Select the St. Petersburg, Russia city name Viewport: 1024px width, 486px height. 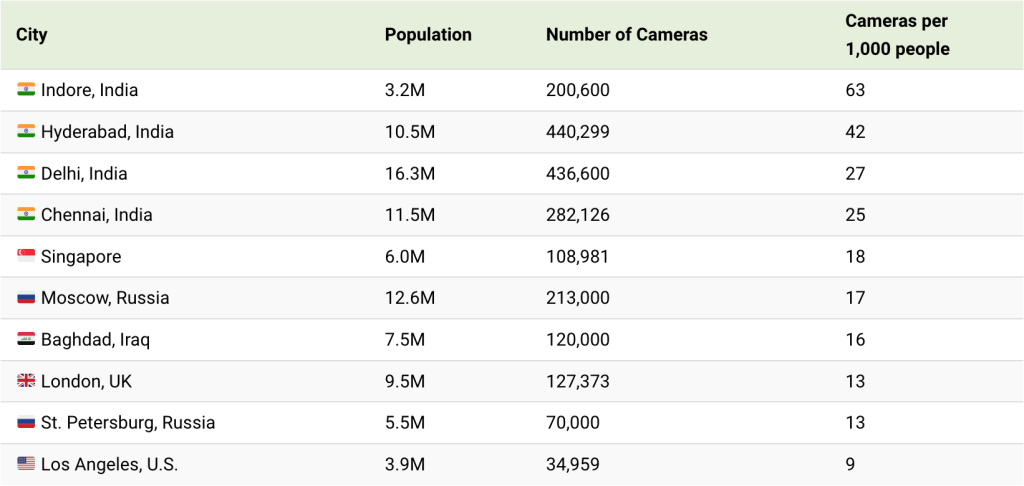pyautogui.click(x=128, y=423)
